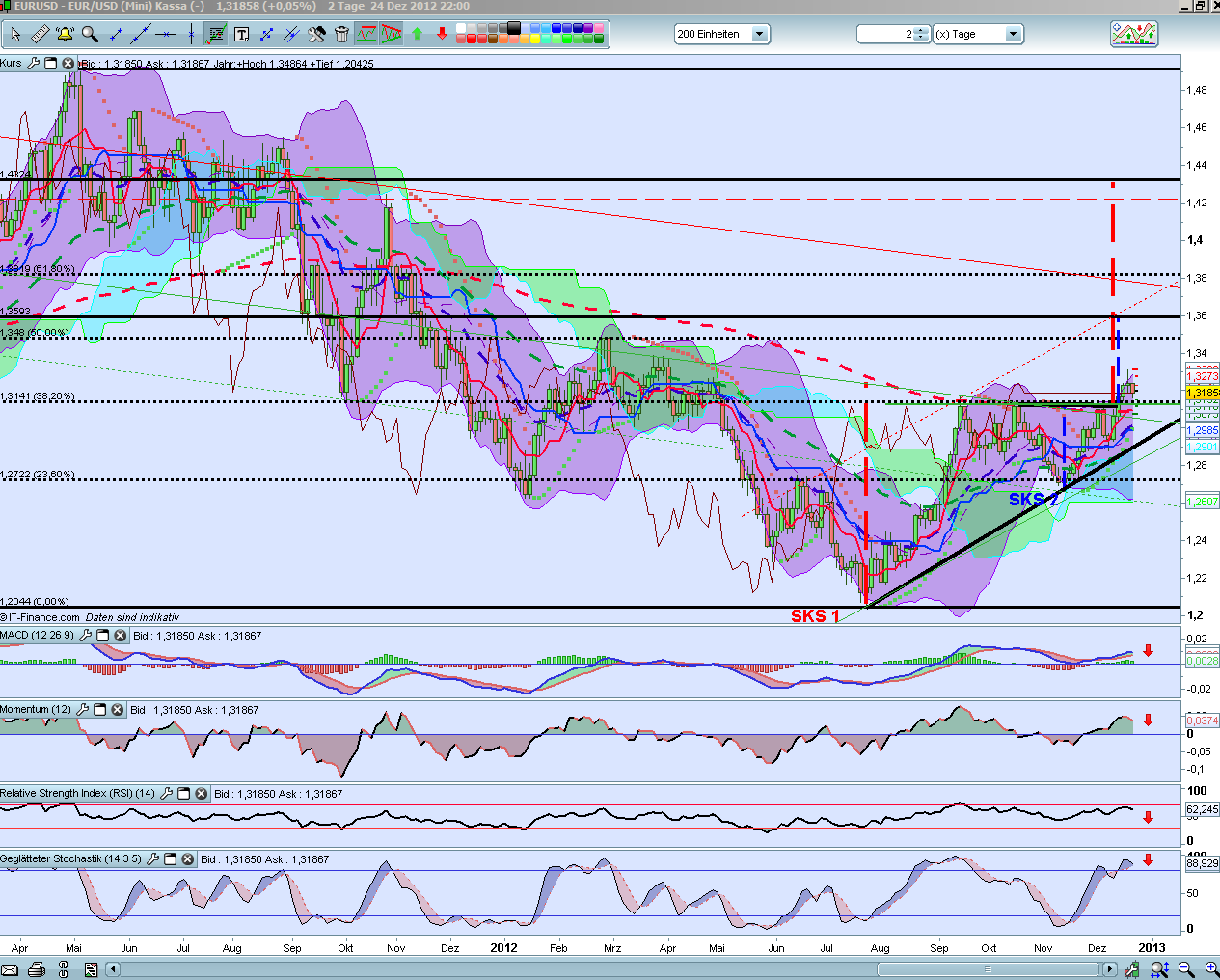Image resolution: width=1220 pixels, height=980 pixels.
Task: Insert a red down arrow marker
Action: tap(442, 34)
